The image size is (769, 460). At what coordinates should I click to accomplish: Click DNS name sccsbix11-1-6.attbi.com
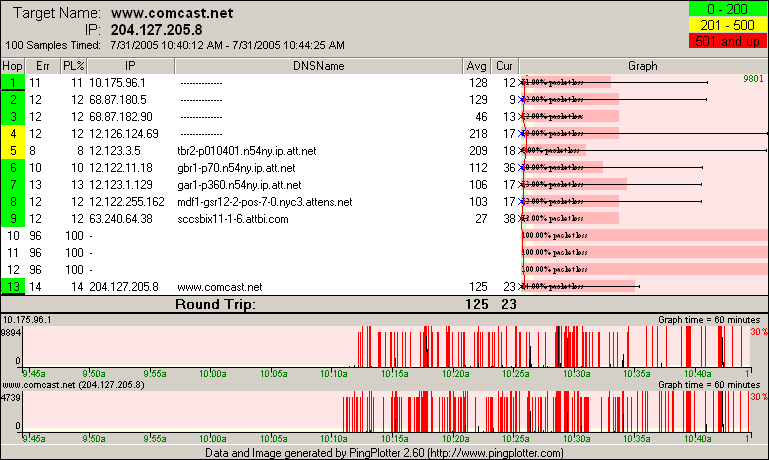[x=233, y=219]
